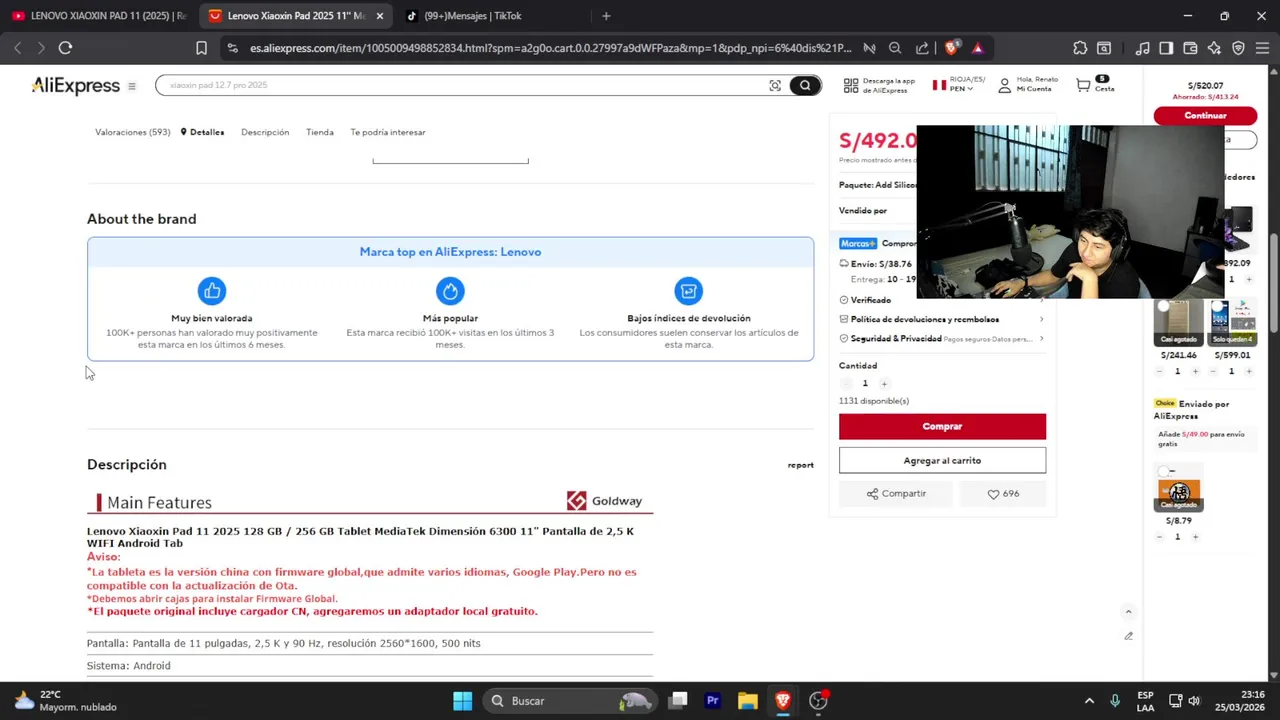Go to Te podría interesar tab
Screen dimensions: 1280x720
pos(388,132)
